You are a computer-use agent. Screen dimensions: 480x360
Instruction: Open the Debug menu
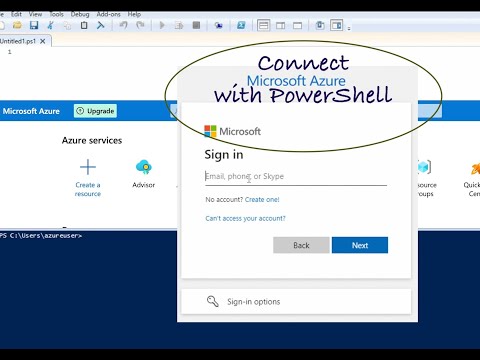point(80,14)
